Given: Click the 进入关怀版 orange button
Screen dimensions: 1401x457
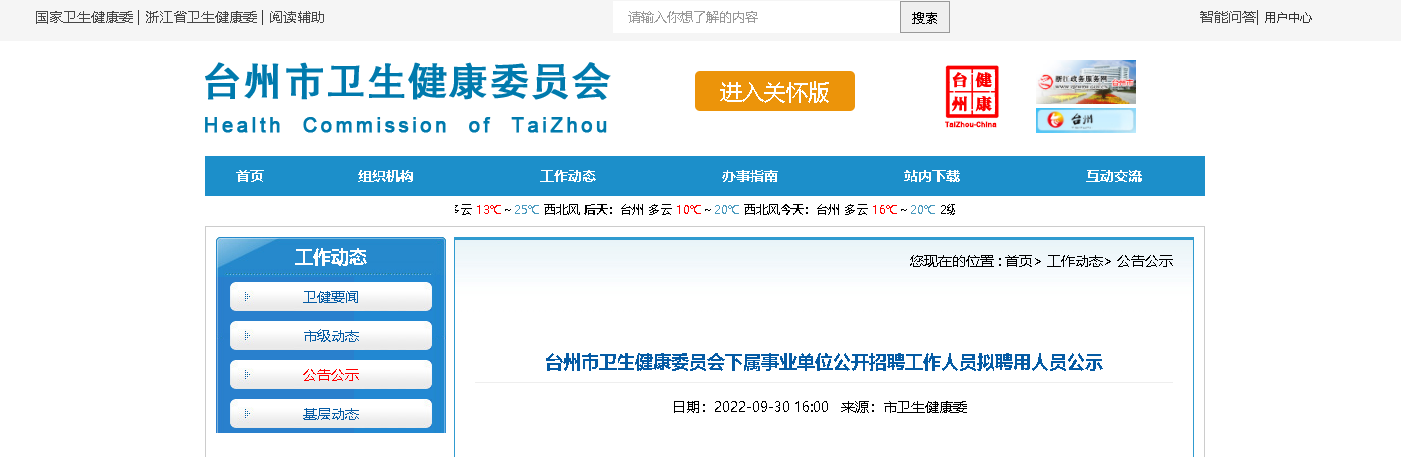Looking at the screenshot, I should (775, 91).
